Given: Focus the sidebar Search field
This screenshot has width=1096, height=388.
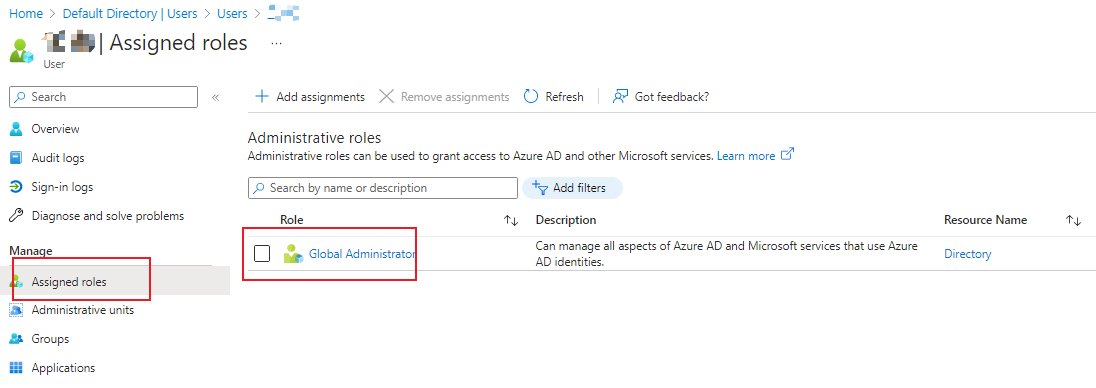Looking at the screenshot, I should coord(103,97).
